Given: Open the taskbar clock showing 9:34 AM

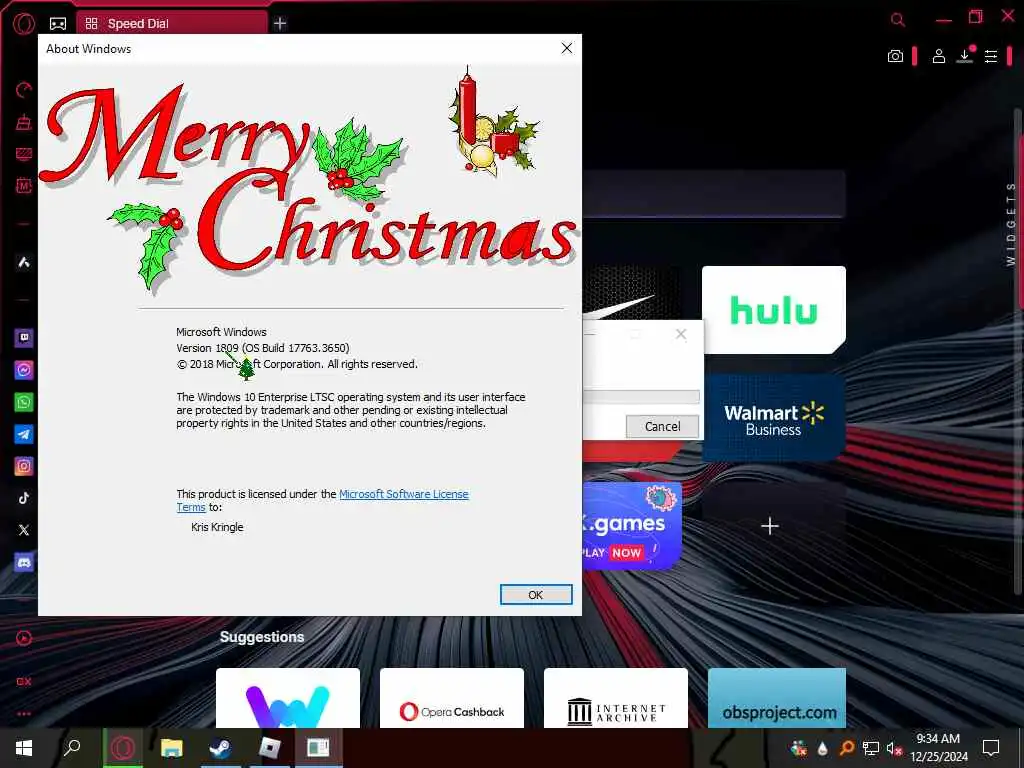Looking at the screenshot, I should click(938, 748).
